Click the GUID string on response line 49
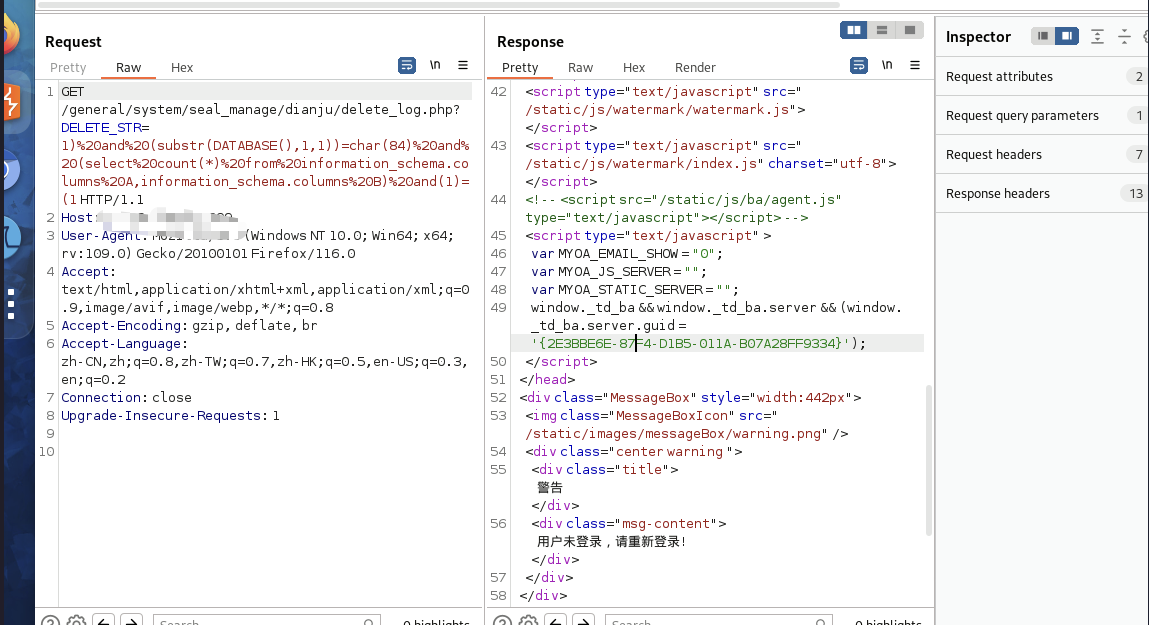The width and height of the screenshot is (1149, 625). [690, 343]
